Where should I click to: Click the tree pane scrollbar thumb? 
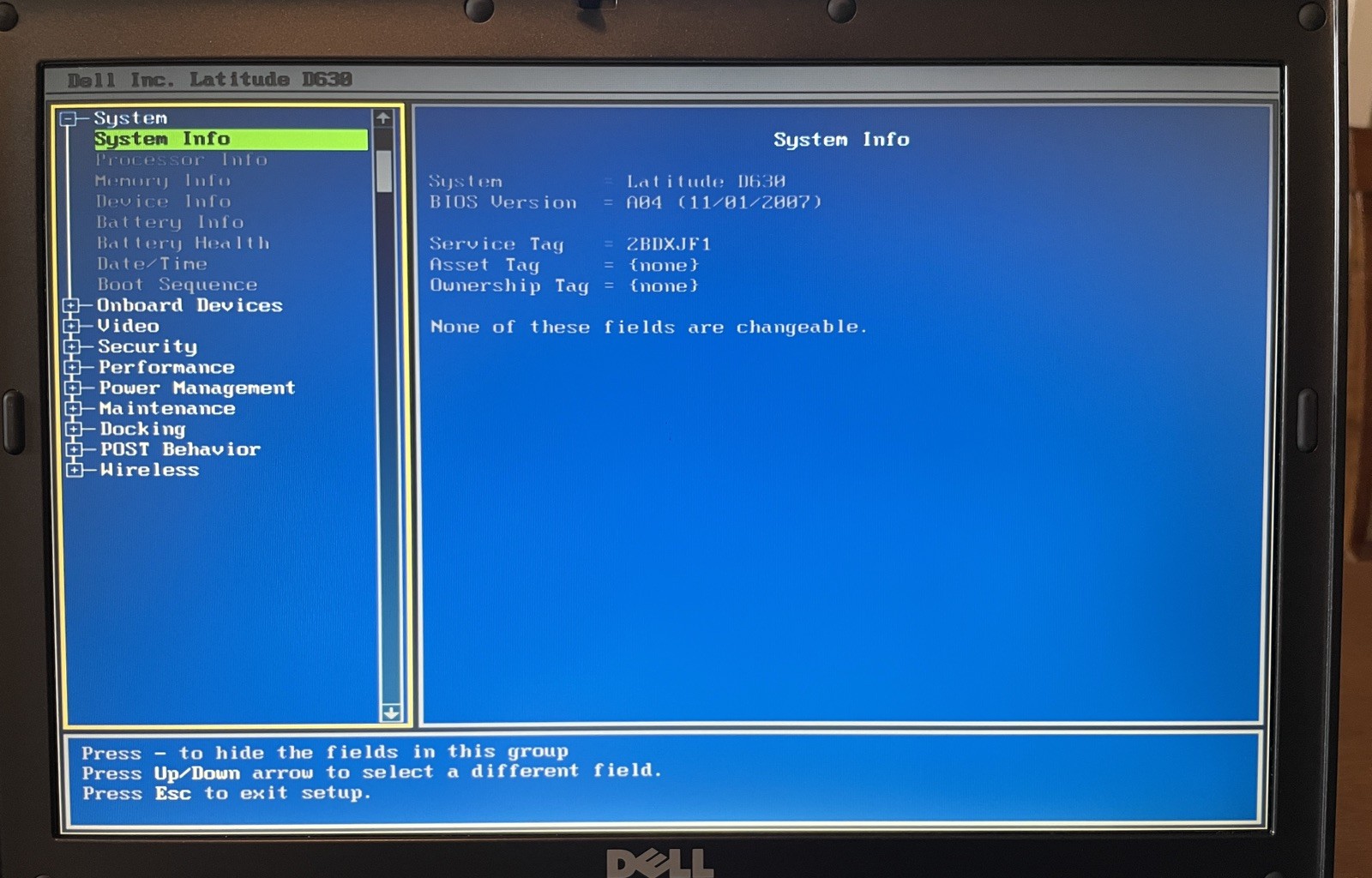(x=384, y=171)
